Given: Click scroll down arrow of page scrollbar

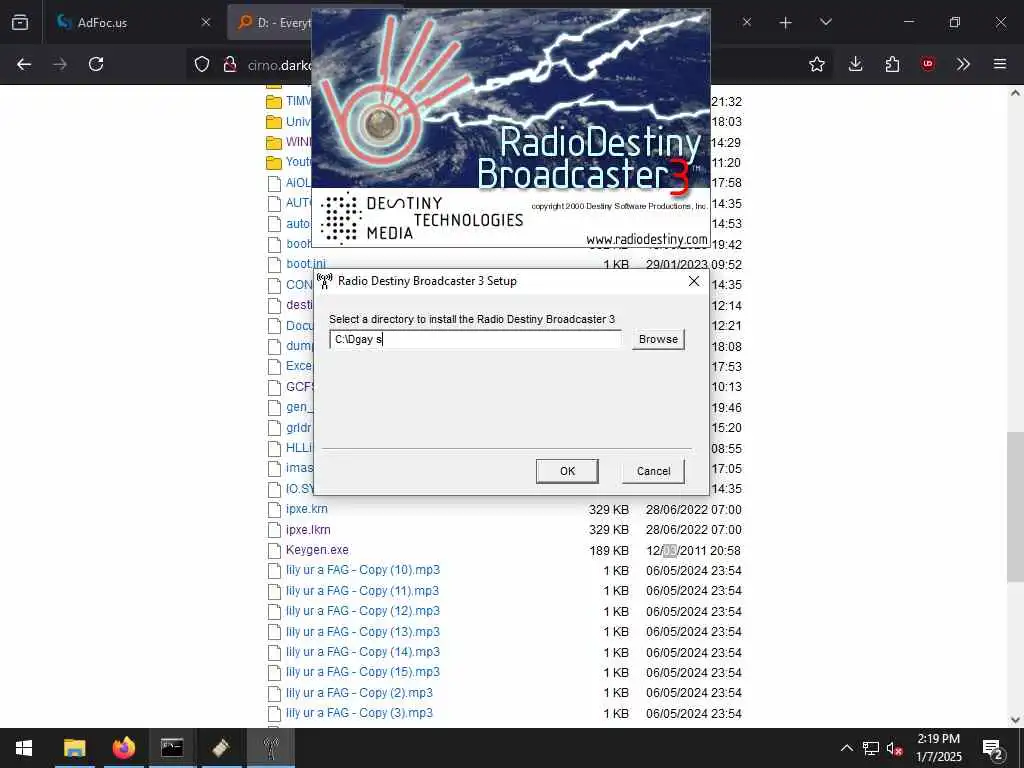Looking at the screenshot, I should pos(1015,720).
